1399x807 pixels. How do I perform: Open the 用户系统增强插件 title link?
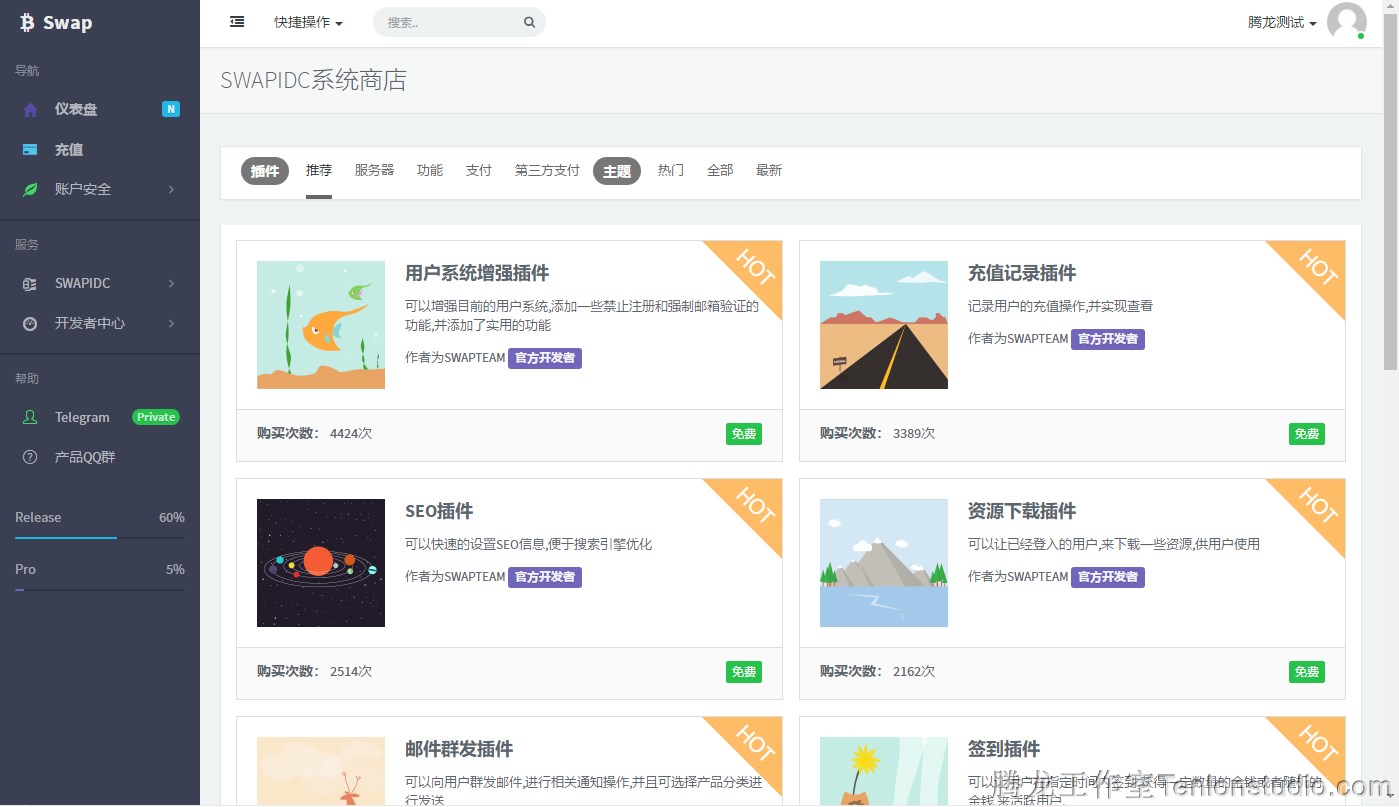(x=477, y=273)
